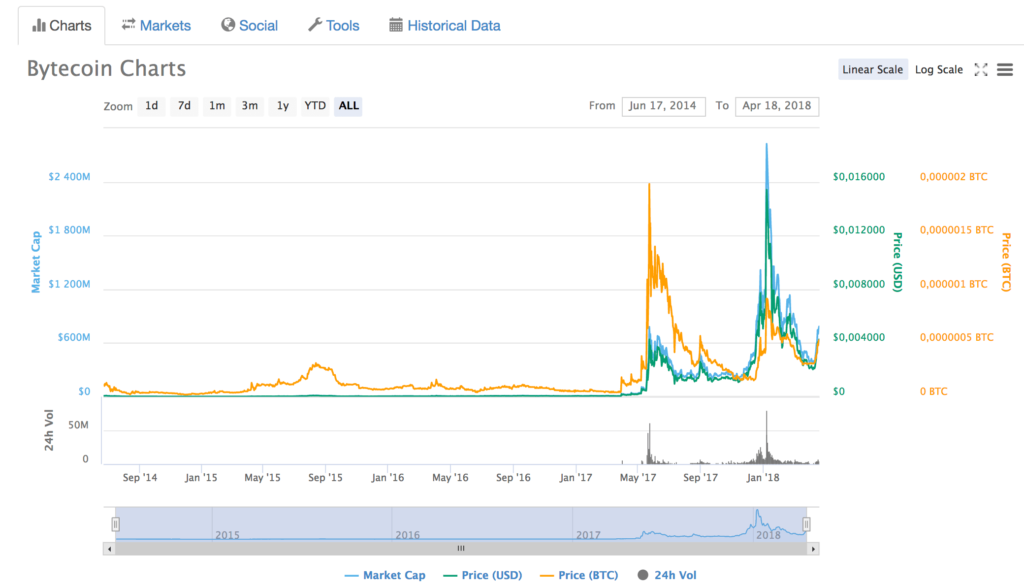1024x586 pixels.
Task: Click the bar chart icon on Charts tab
Action: click(39, 25)
